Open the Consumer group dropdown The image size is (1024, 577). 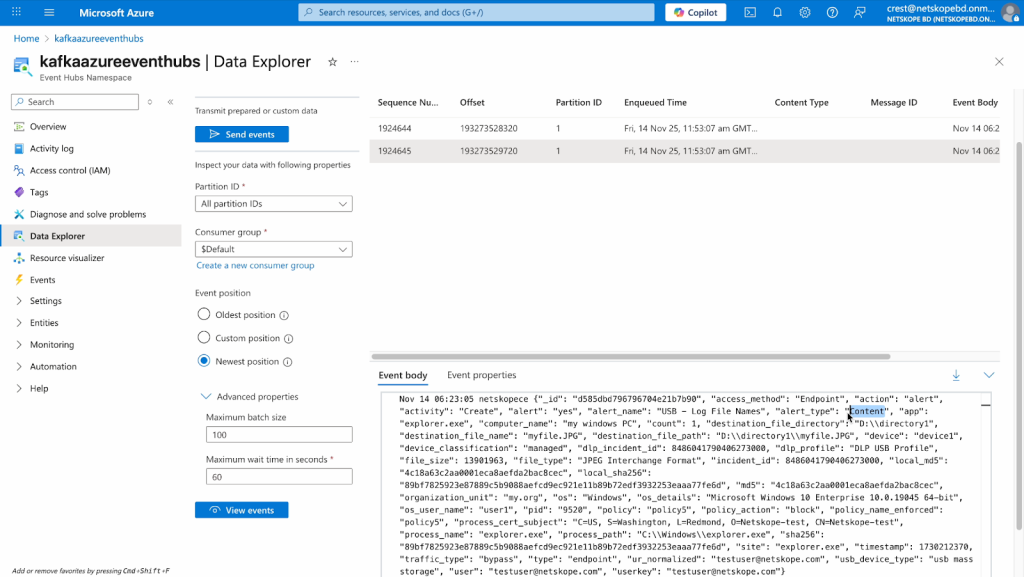point(274,249)
